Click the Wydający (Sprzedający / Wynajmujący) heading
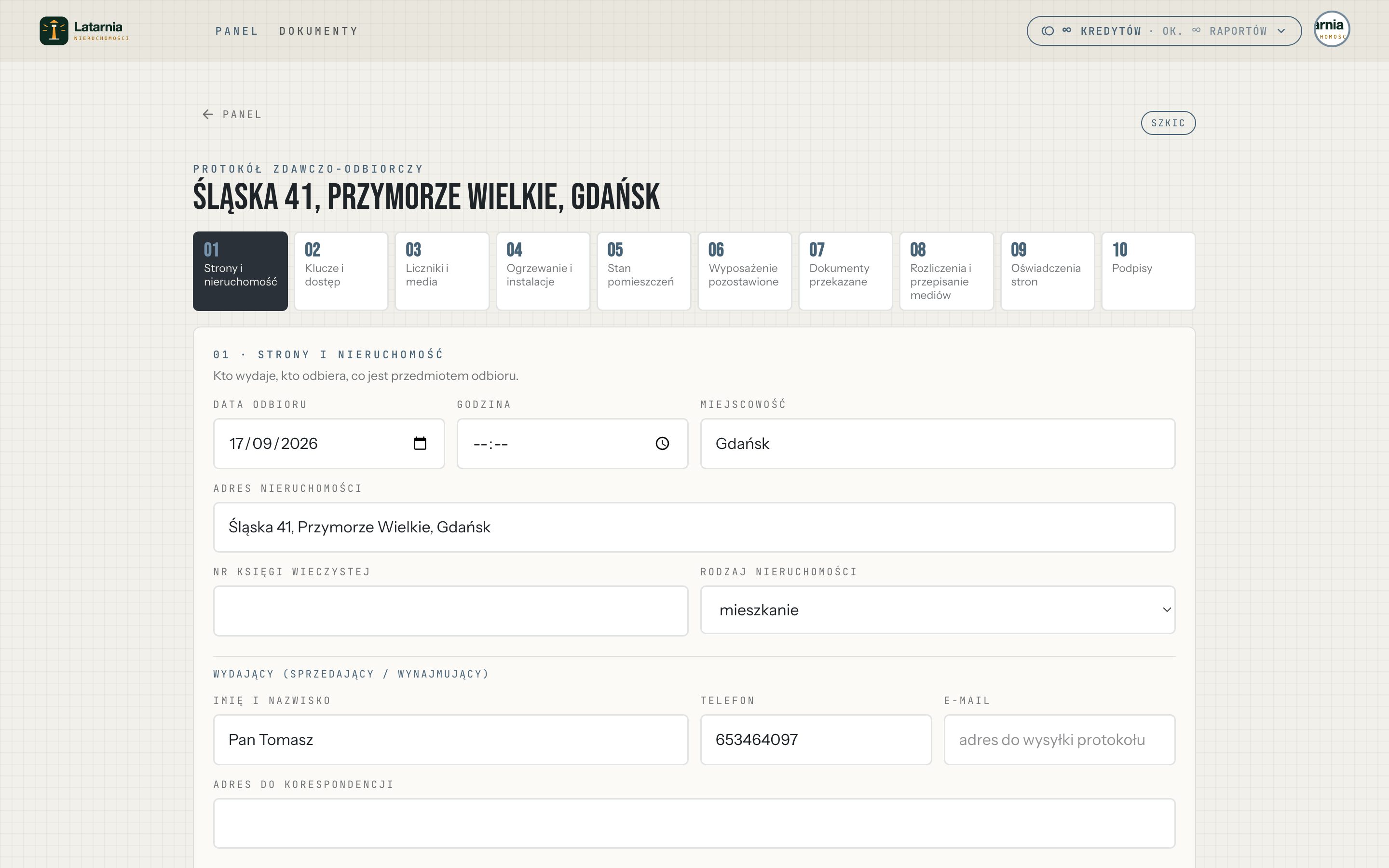This screenshot has height=868, width=1389. point(351,674)
